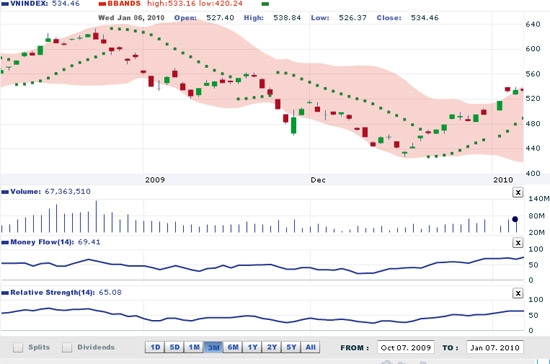Select the All time range
This screenshot has width=550, height=364.
[310, 347]
